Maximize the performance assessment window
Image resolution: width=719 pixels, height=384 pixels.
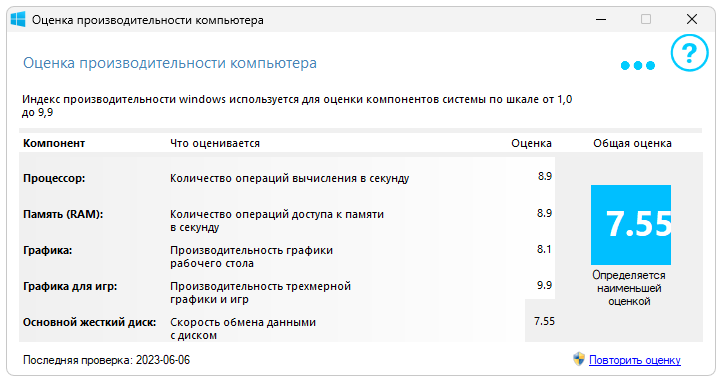646,19
